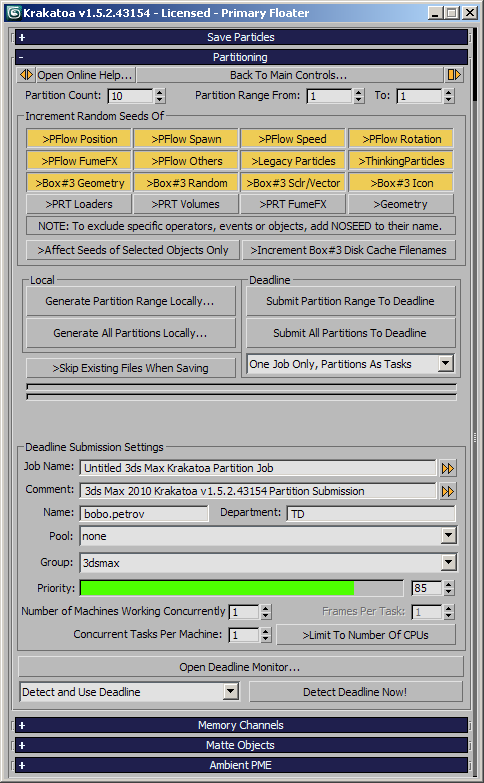The height and width of the screenshot is (783, 484).
Task: Expand the Ambient PME rollout
Action: 241,765
